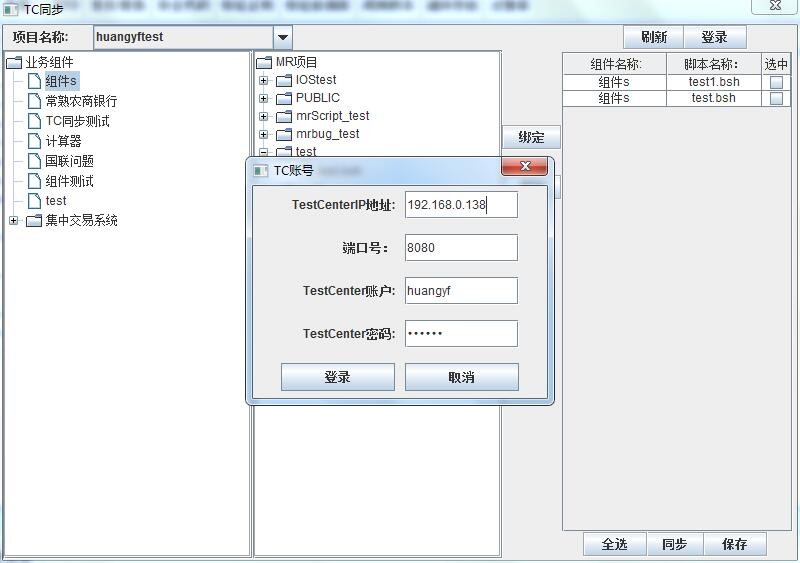This screenshot has height=563, width=800.
Task: Click the 登录 button in TC账号 dialog
Action: point(338,377)
